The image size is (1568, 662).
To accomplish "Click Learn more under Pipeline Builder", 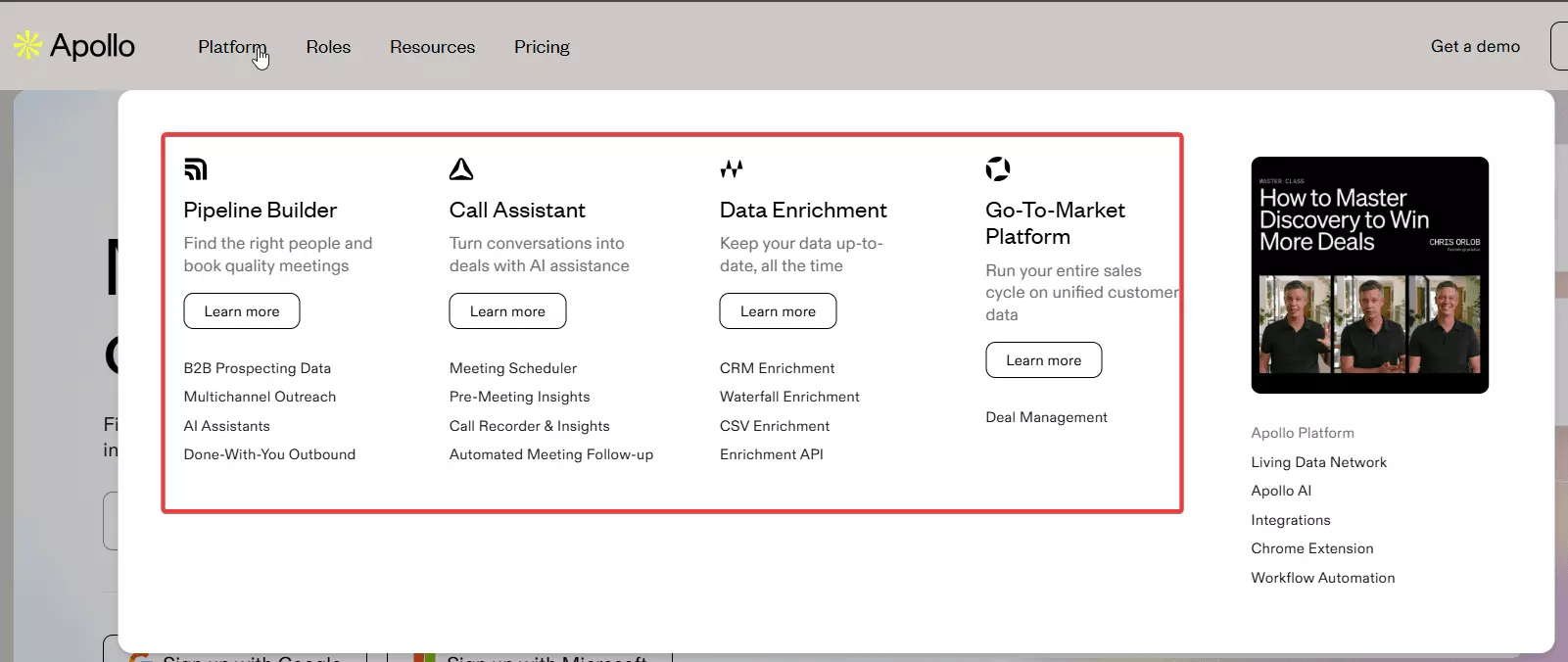I will click(x=242, y=311).
